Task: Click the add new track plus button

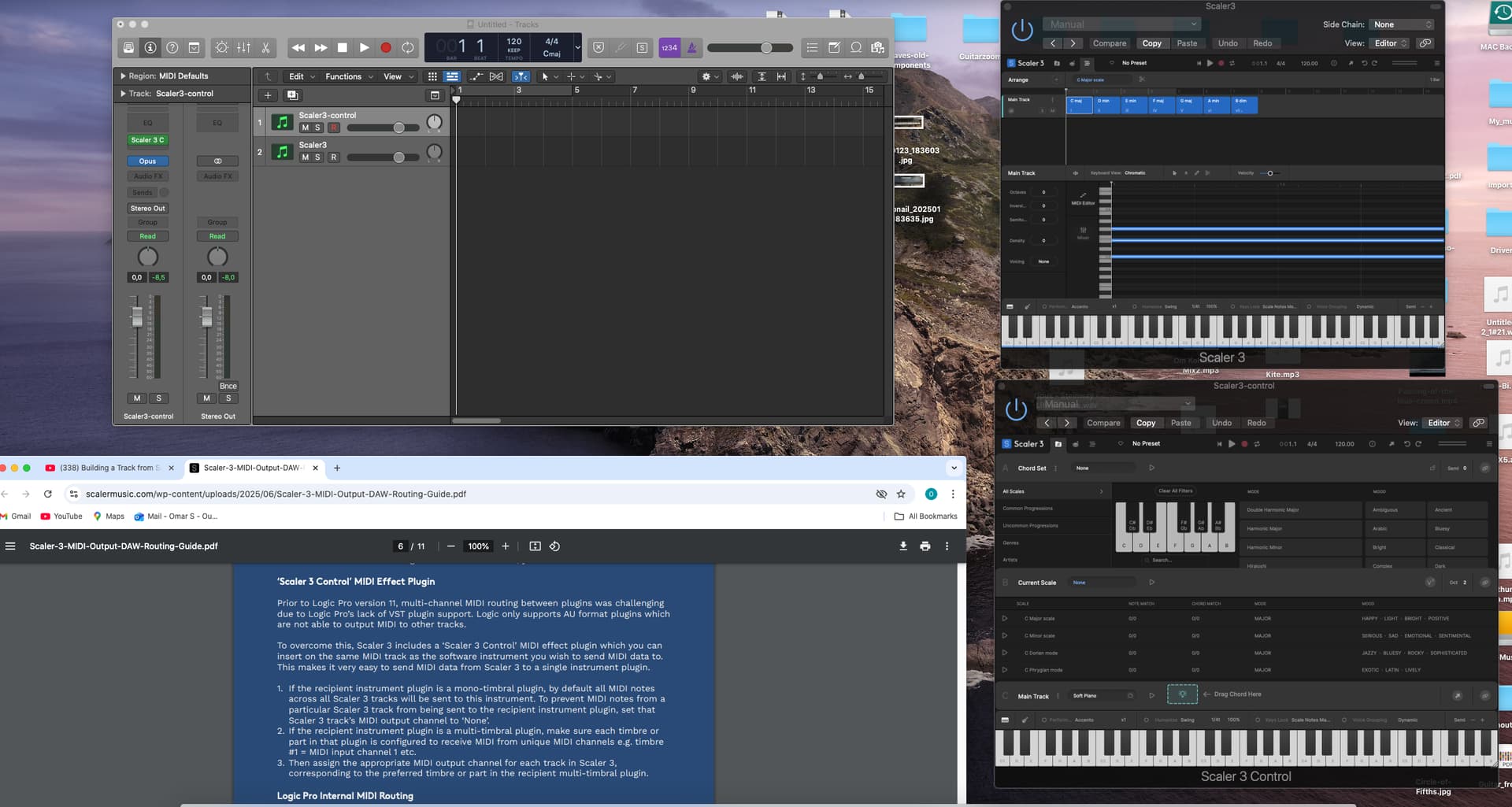Action: pyautogui.click(x=268, y=95)
